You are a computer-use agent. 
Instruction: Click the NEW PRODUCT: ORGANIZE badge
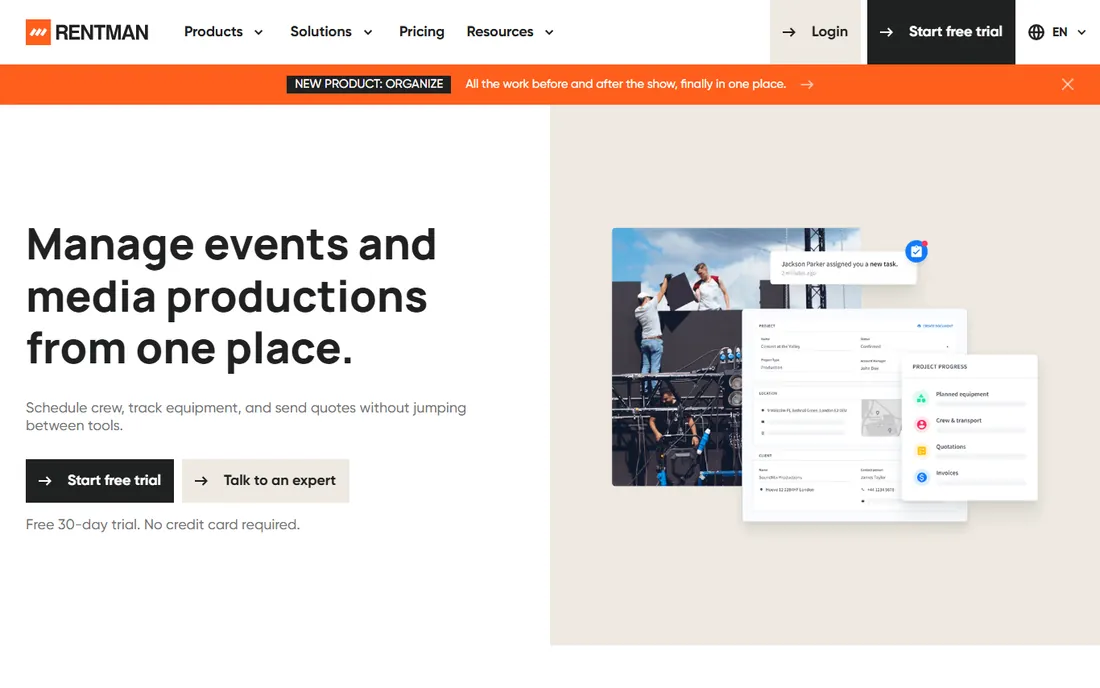point(369,84)
